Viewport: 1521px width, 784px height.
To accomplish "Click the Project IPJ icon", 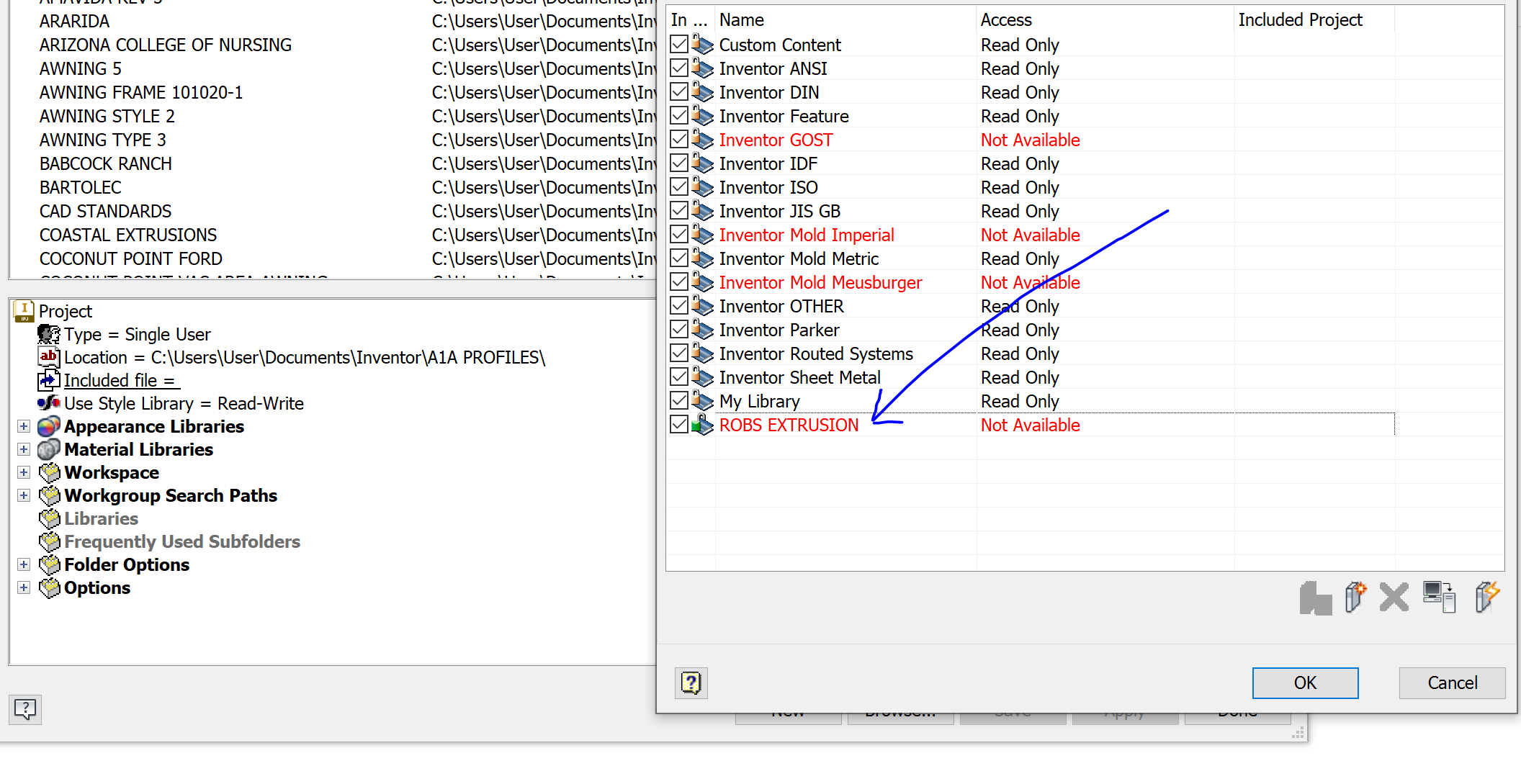I will click(24, 310).
